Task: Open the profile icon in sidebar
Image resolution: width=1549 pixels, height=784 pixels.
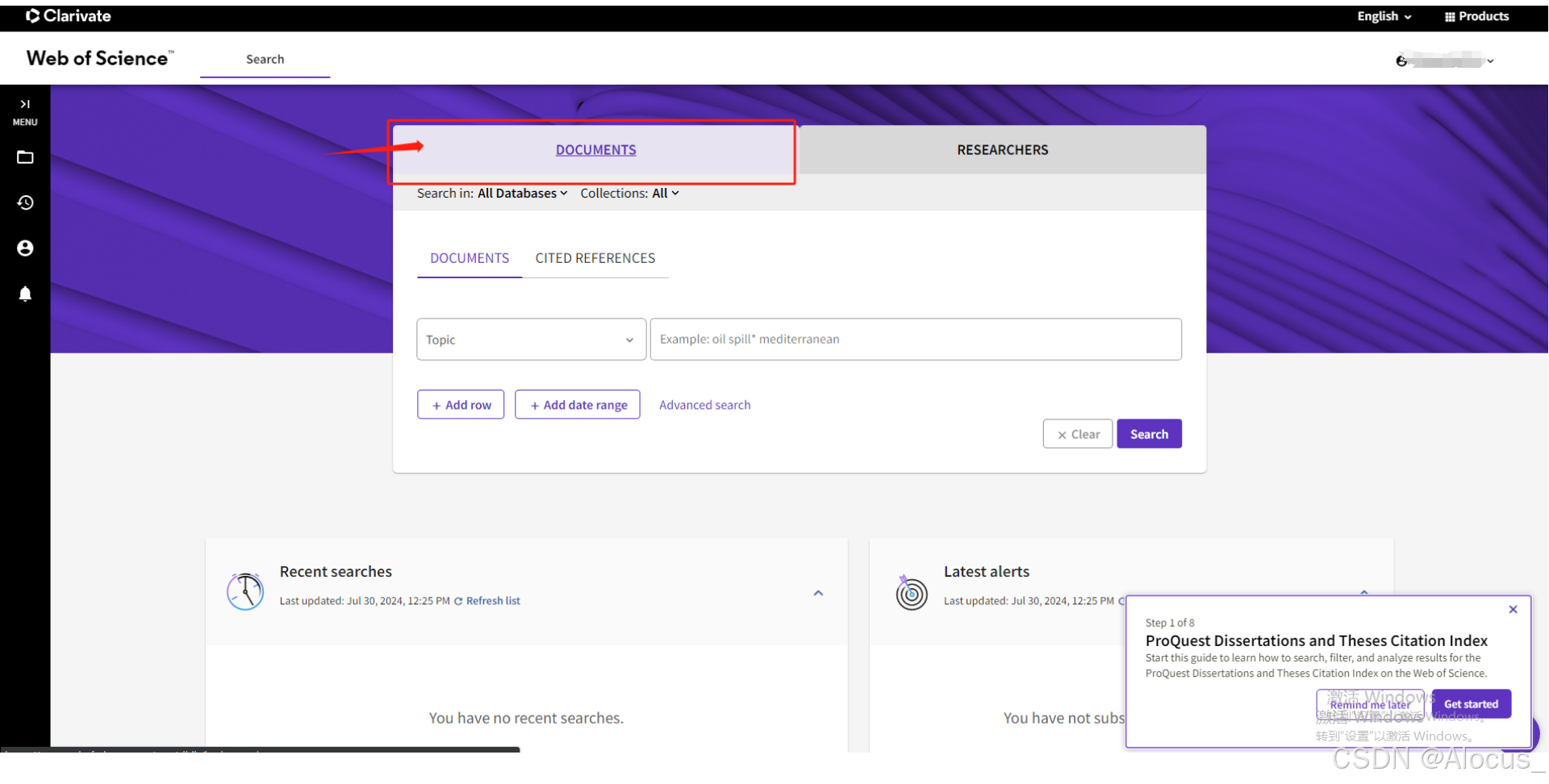Action: pyautogui.click(x=25, y=248)
